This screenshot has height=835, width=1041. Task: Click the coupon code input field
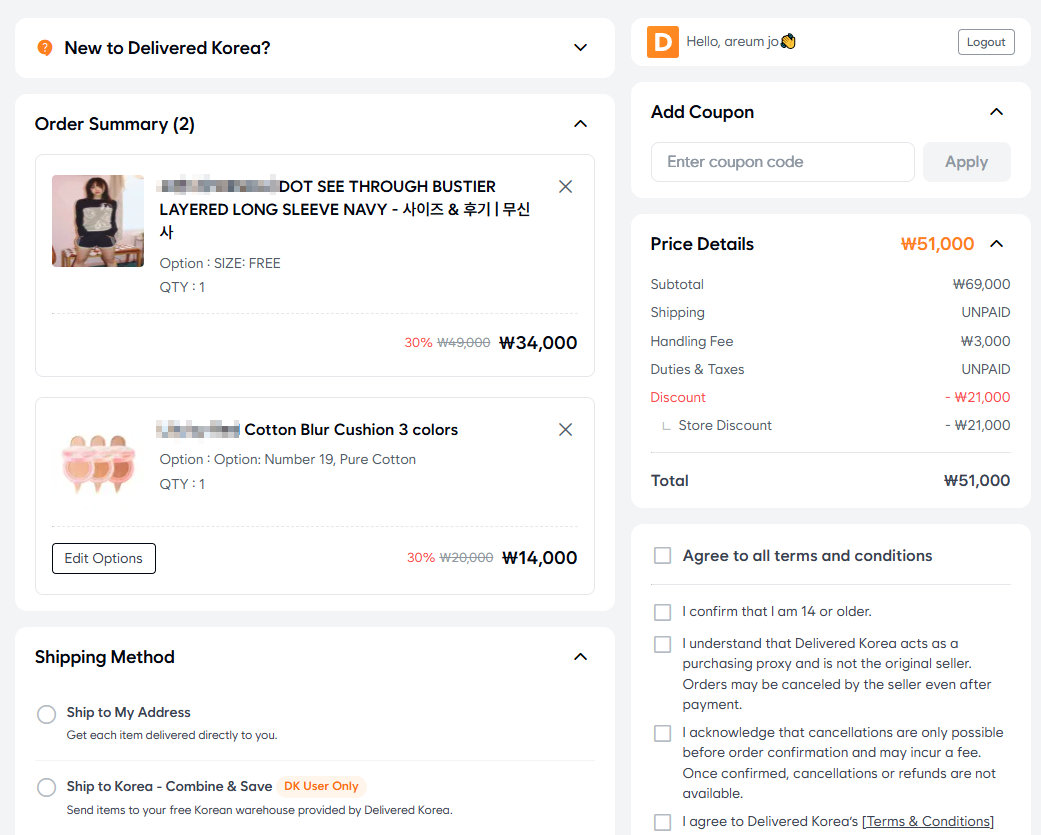[783, 162]
